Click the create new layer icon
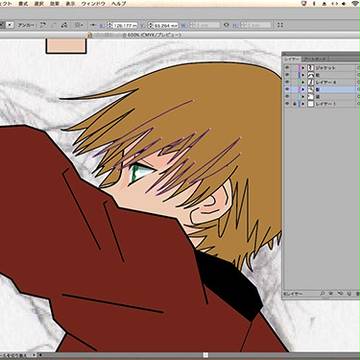 pyautogui.click(x=349, y=294)
